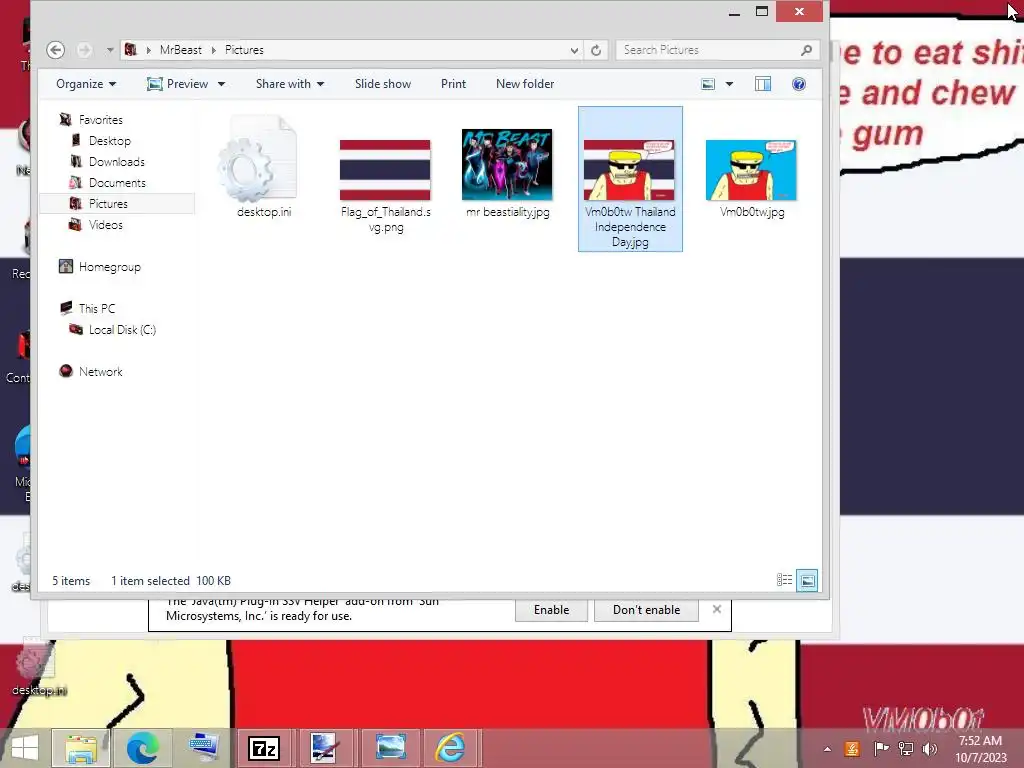Show hidden tray icons
Screen dimensions: 1024x768
pyautogui.click(x=827, y=749)
